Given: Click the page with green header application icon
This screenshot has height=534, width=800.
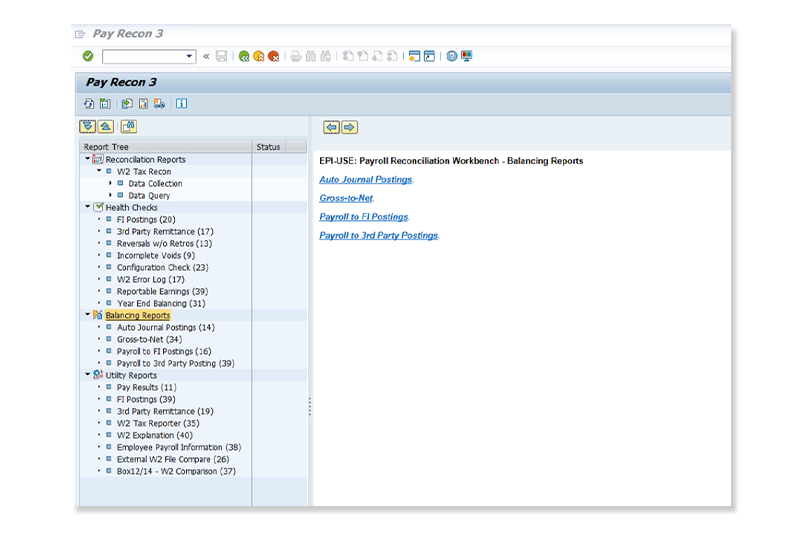Looking at the screenshot, I should click(105, 104).
